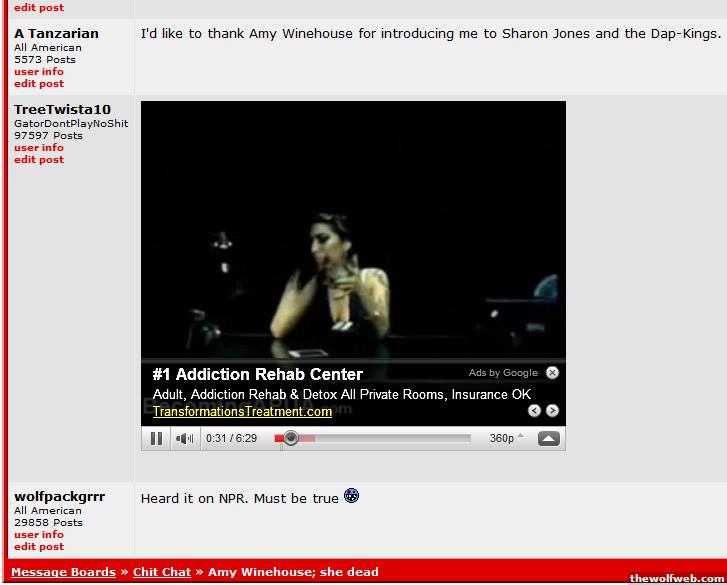
Task: Show the previous ad with left arrow
Action: point(534,411)
